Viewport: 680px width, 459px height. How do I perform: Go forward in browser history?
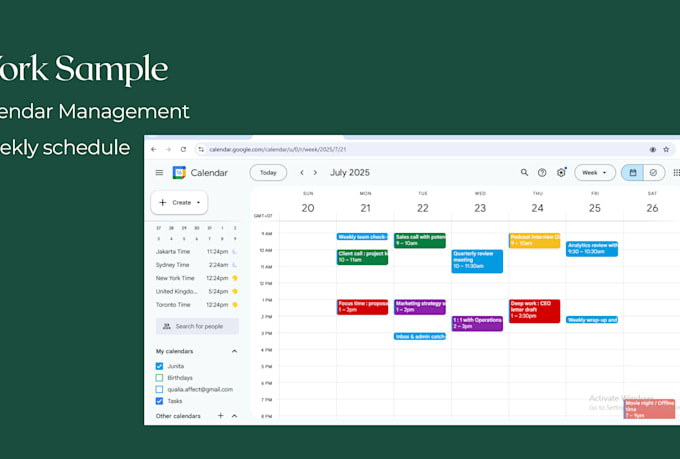pyautogui.click(x=168, y=149)
